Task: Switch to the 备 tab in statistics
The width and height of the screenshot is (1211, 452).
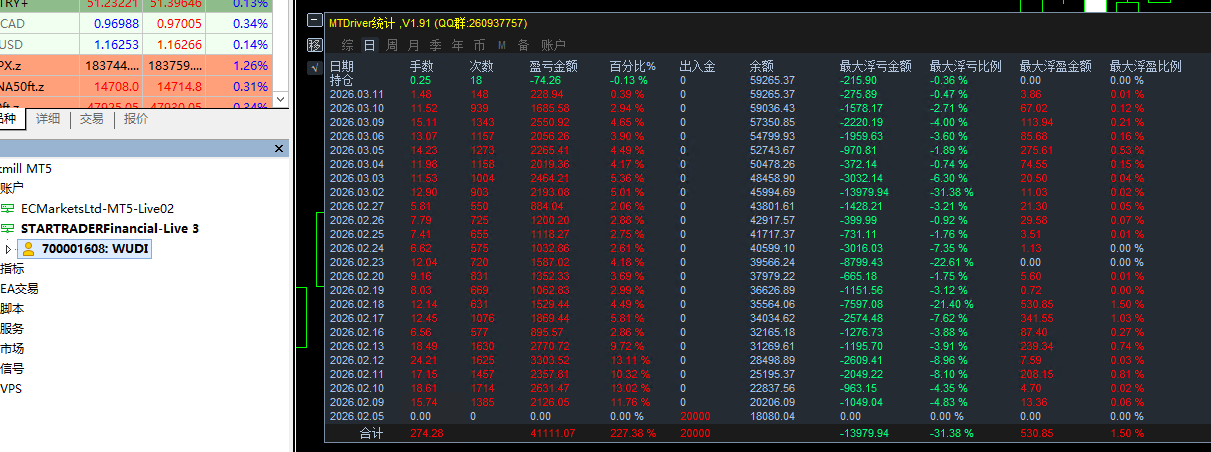Action: pos(523,45)
